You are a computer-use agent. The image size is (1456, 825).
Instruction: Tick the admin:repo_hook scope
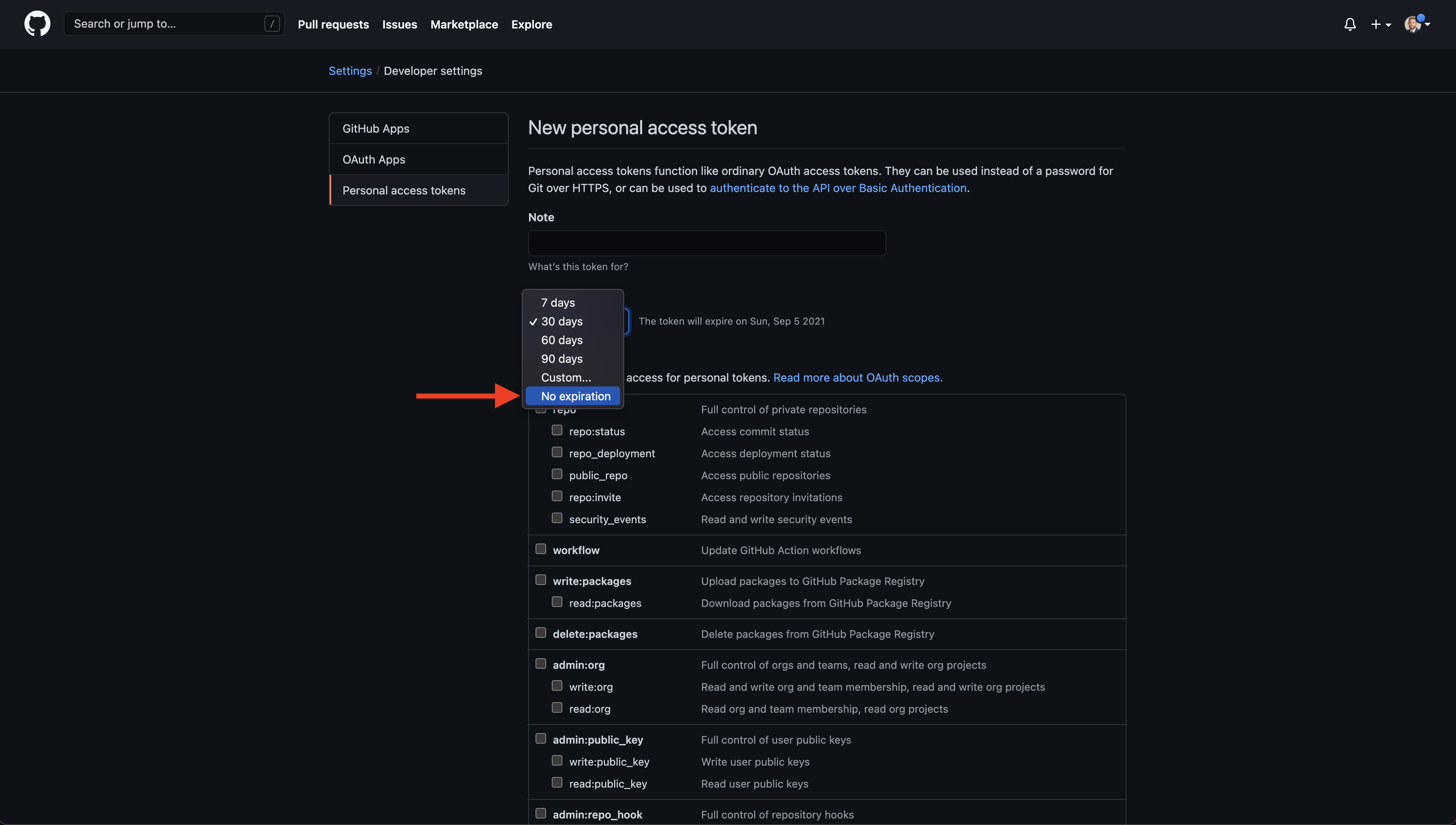[541, 814]
